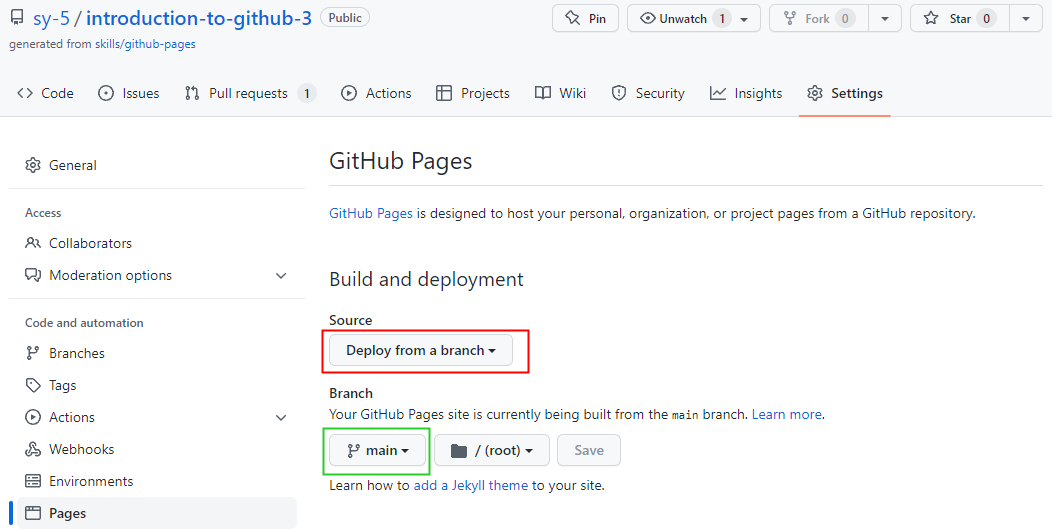This screenshot has height=529, width=1052.
Task: Open the Unwatch notifications dropdown
Action: click(693, 18)
